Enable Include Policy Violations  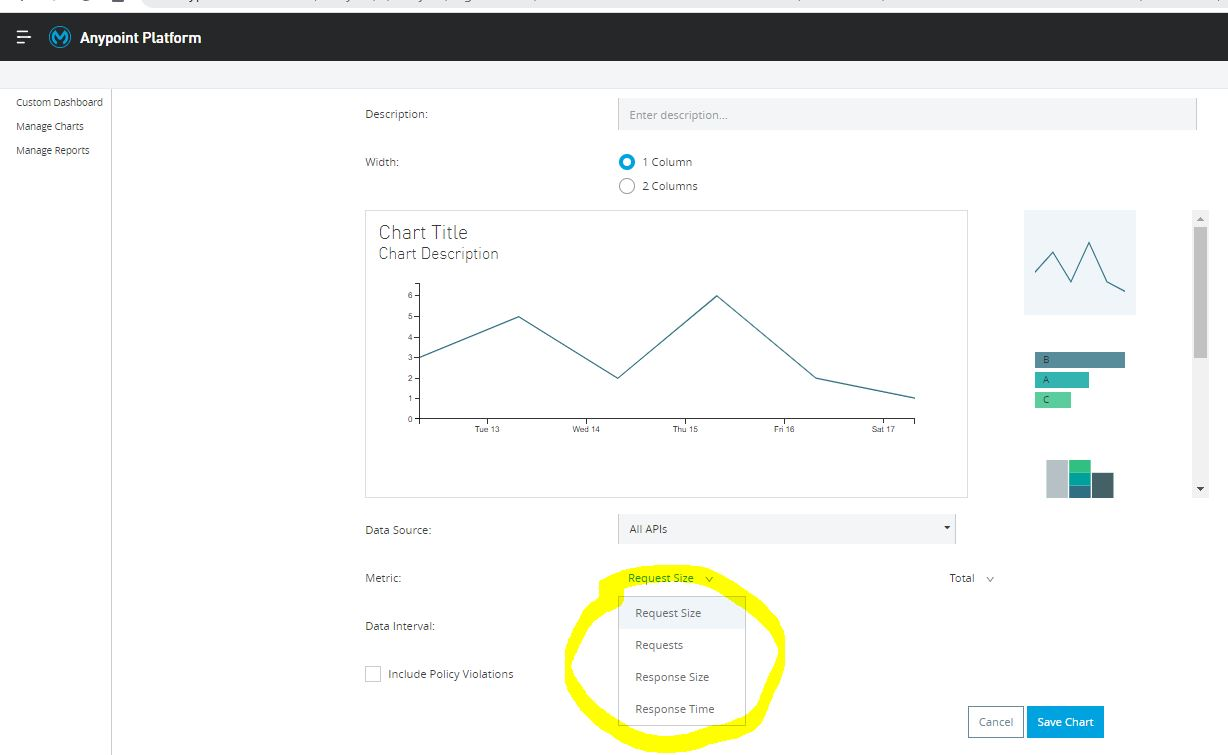click(x=373, y=674)
